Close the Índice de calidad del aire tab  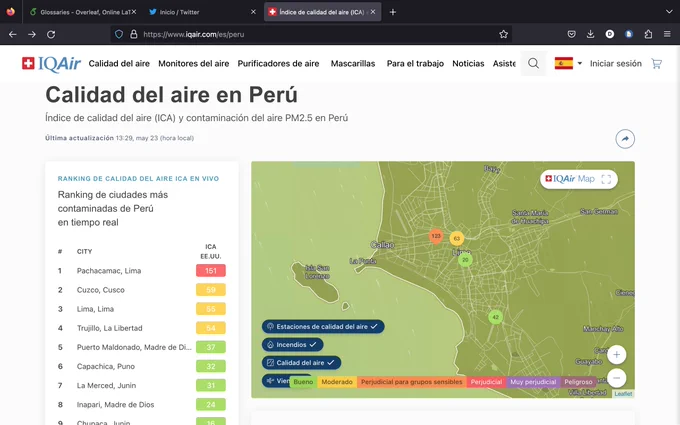373,12
